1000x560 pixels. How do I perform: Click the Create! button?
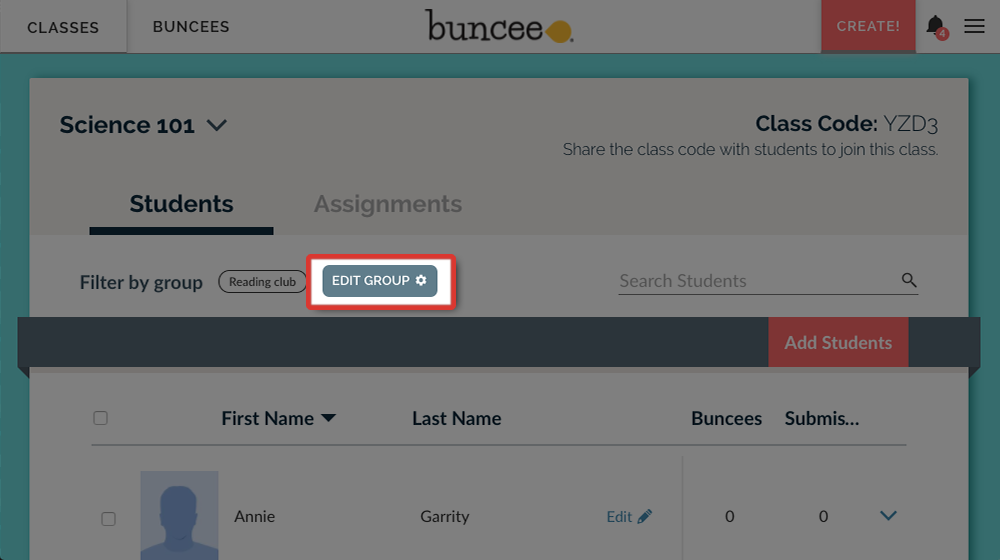(x=867, y=26)
